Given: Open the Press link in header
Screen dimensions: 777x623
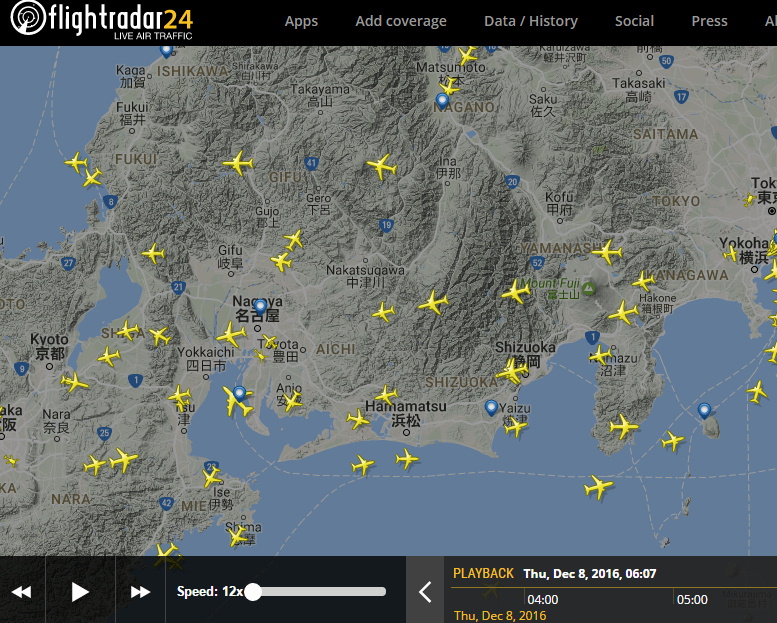Looking at the screenshot, I should 709,21.
